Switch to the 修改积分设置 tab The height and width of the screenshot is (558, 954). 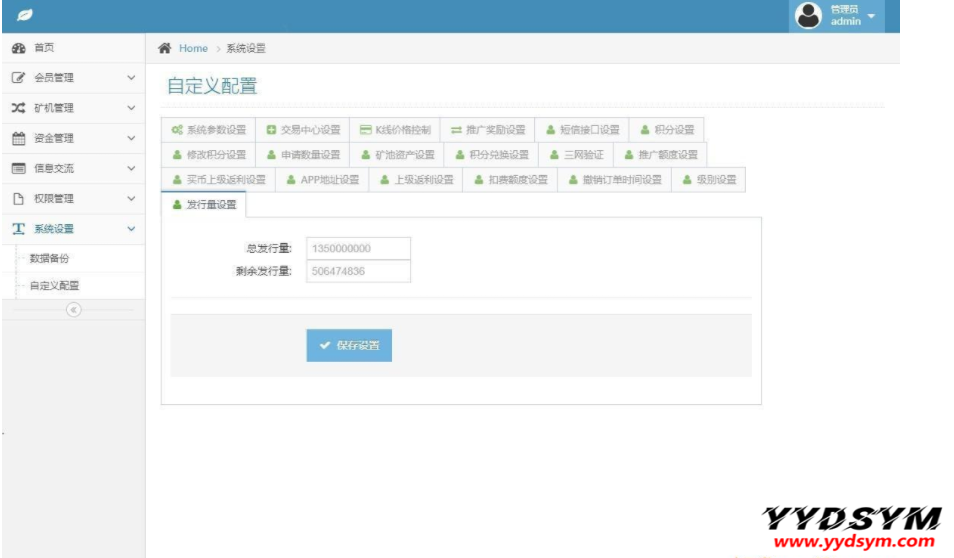pos(209,155)
